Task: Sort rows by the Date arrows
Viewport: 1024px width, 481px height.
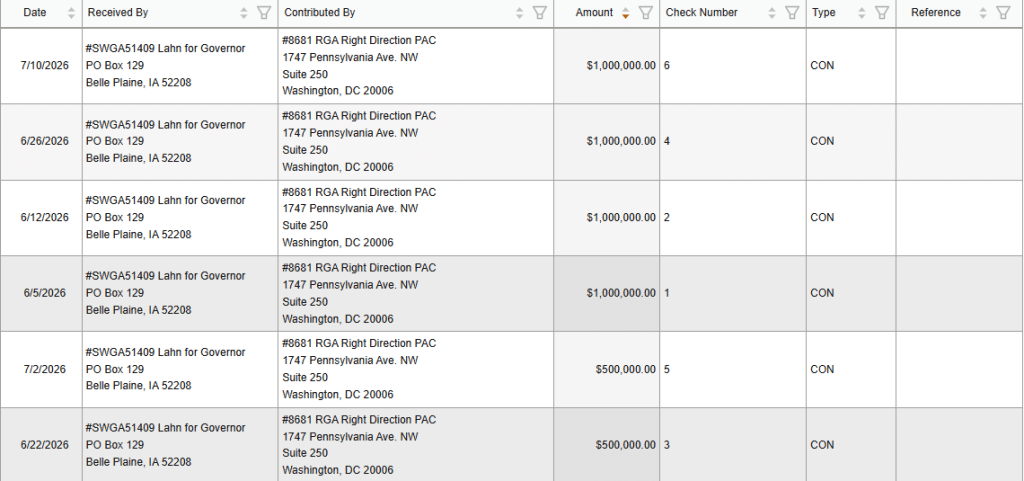Action: click(x=71, y=12)
